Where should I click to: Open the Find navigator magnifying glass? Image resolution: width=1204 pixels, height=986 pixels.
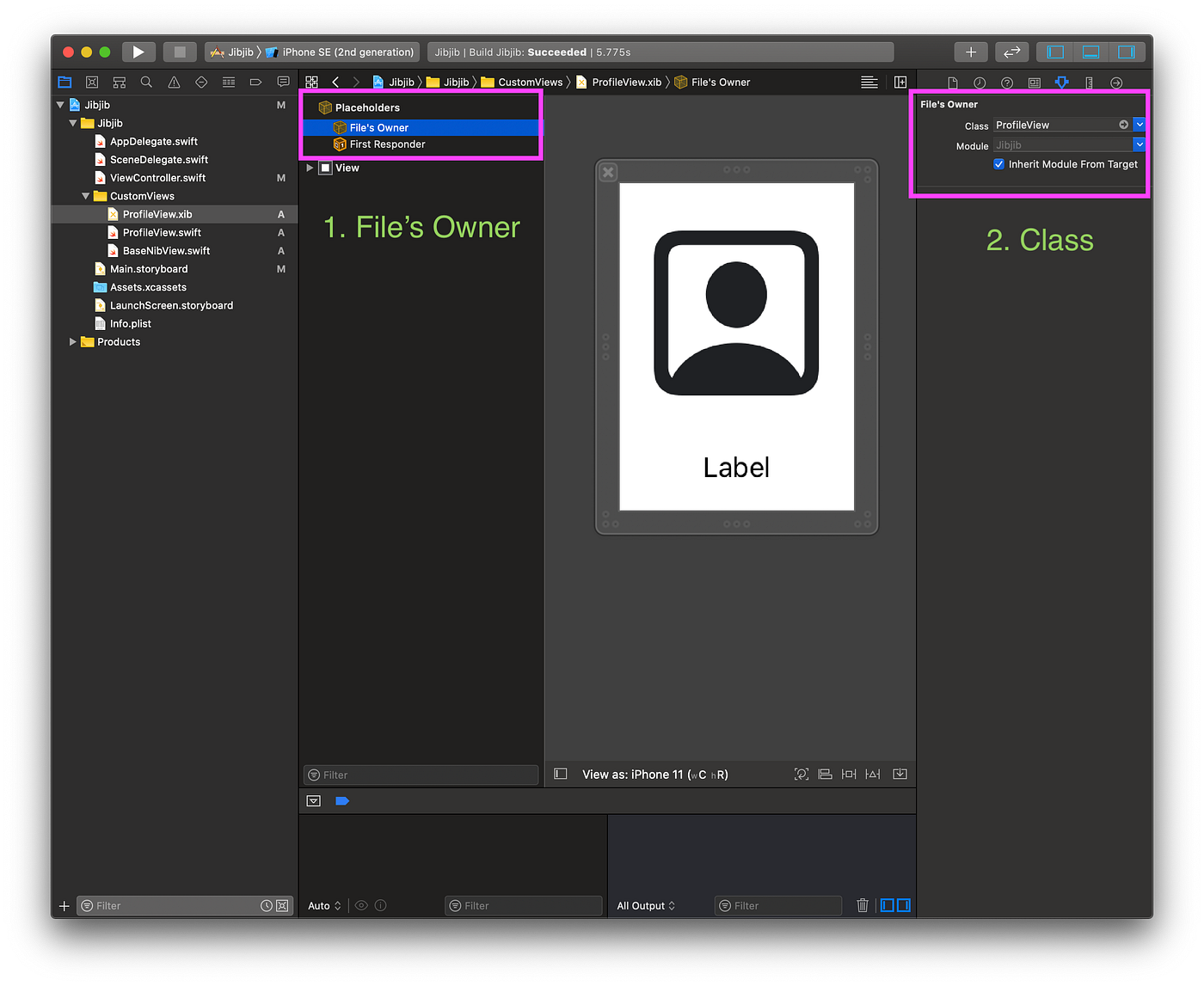pos(147,82)
